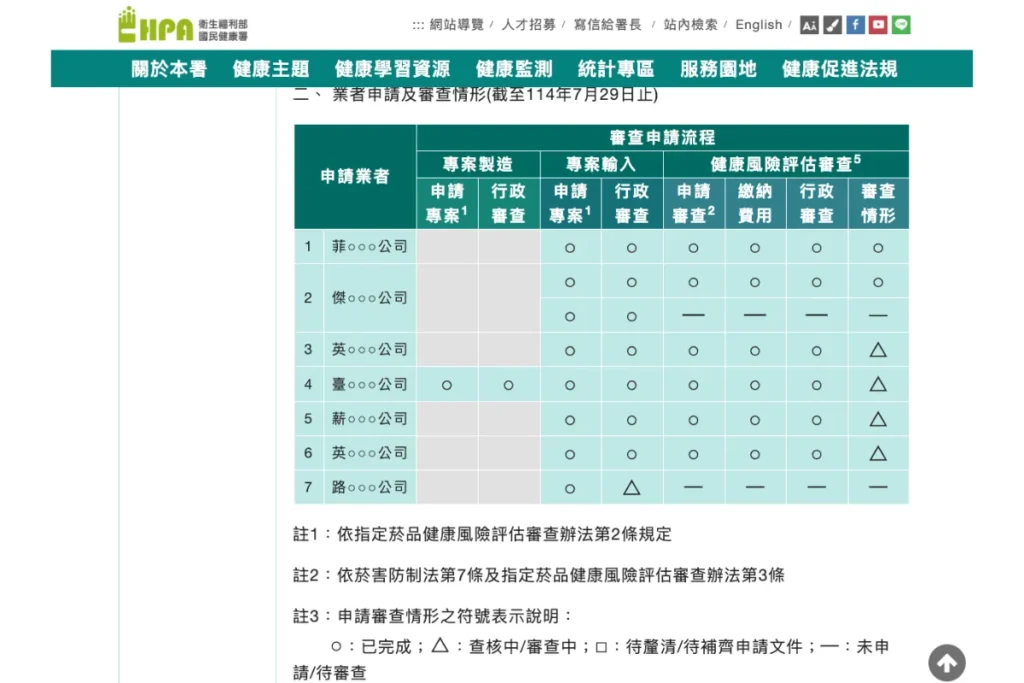Click the 審查申請流程 table header
1024x683 pixels.
pos(662,138)
